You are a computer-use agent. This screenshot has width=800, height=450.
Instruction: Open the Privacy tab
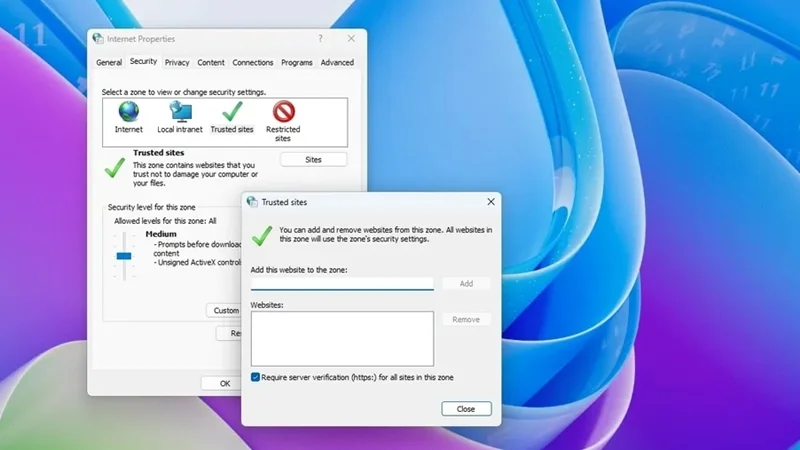tap(177, 62)
